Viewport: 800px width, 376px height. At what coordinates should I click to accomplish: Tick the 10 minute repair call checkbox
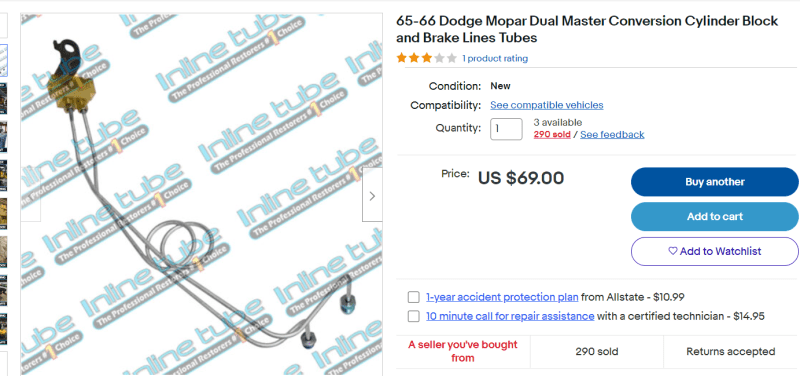point(413,316)
